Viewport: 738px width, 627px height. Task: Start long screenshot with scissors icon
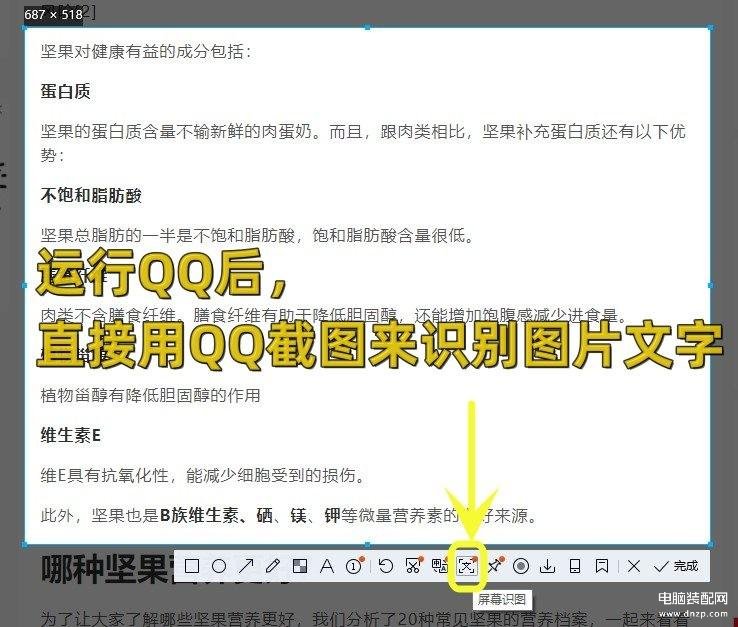(x=413, y=565)
